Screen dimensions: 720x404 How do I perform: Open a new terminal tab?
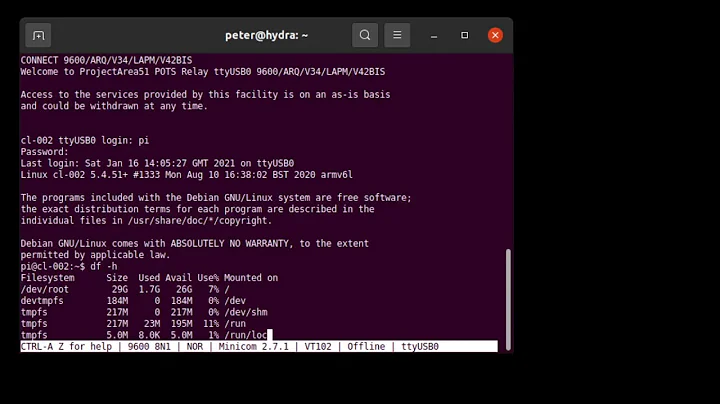pyautogui.click(x=38, y=35)
